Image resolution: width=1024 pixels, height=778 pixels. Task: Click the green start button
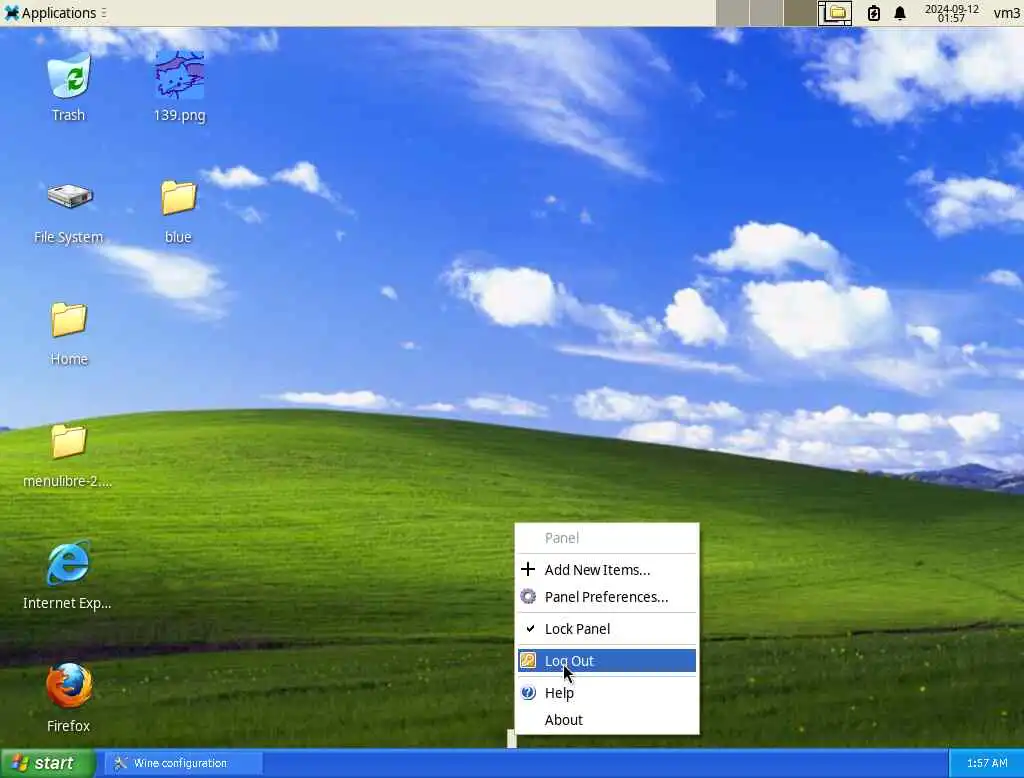pyautogui.click(x=48, y=763)
